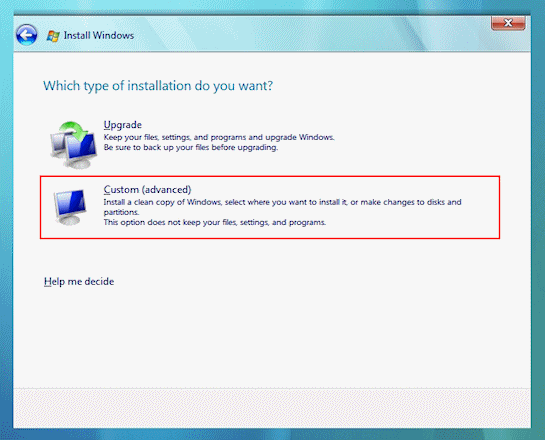
Task: Open the Help me decide link
Action: [79, 281]
